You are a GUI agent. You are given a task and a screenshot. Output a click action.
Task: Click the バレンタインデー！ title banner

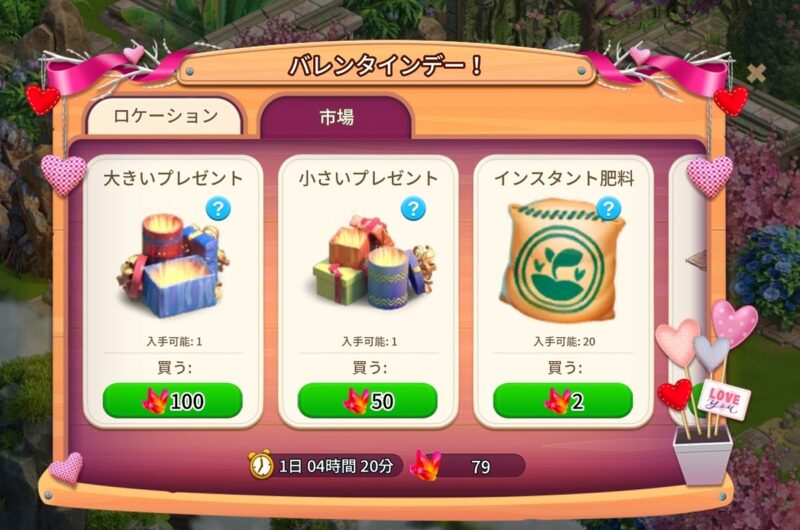385,66
